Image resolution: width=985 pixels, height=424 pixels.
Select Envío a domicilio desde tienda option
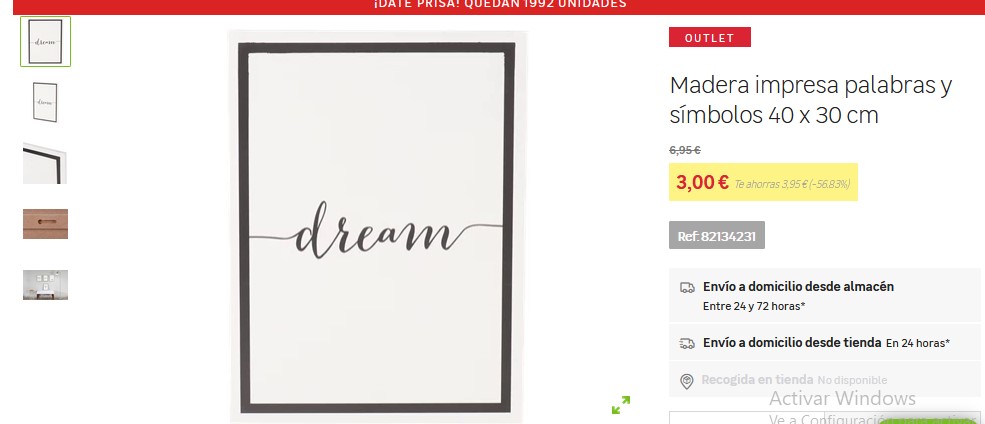(x=824, y=343)
